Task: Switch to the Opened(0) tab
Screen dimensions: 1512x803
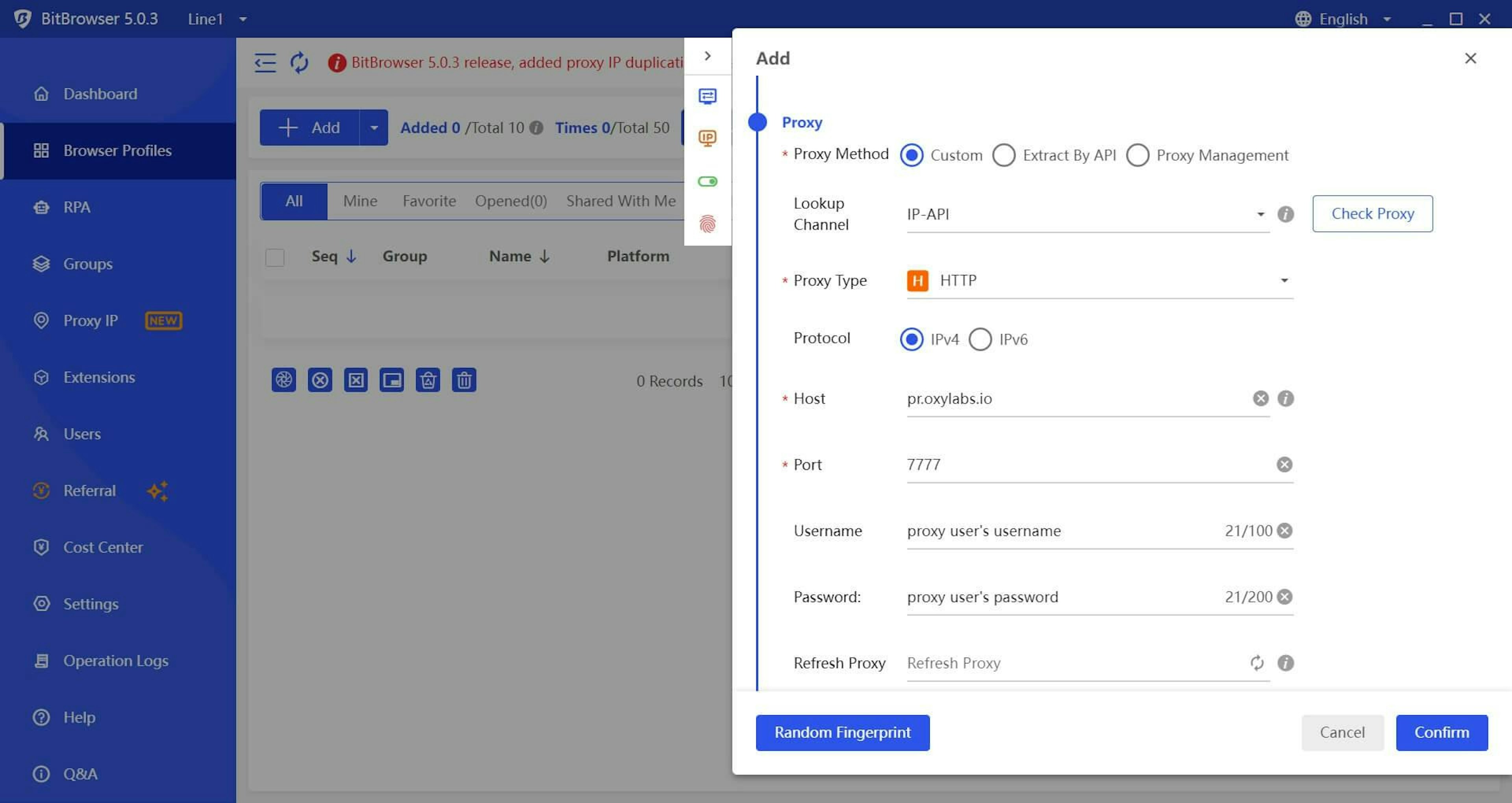Action: pyautogui.click(x=511, y=201)
